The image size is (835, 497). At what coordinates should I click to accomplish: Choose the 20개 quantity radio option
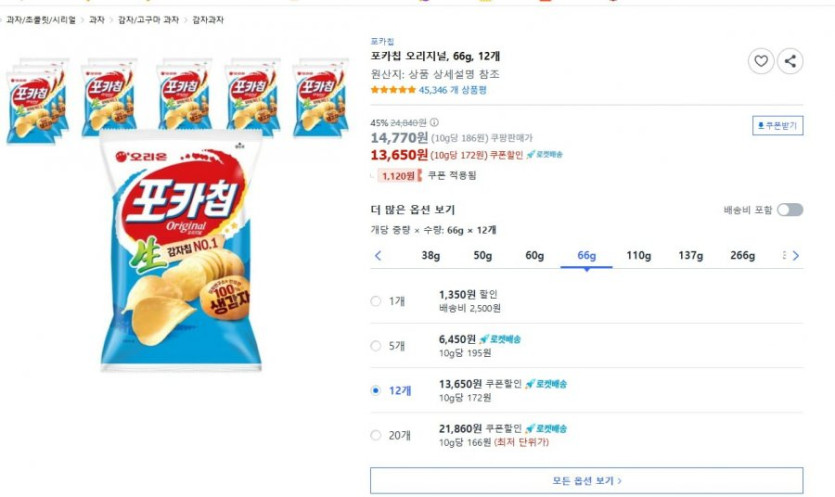376,435
